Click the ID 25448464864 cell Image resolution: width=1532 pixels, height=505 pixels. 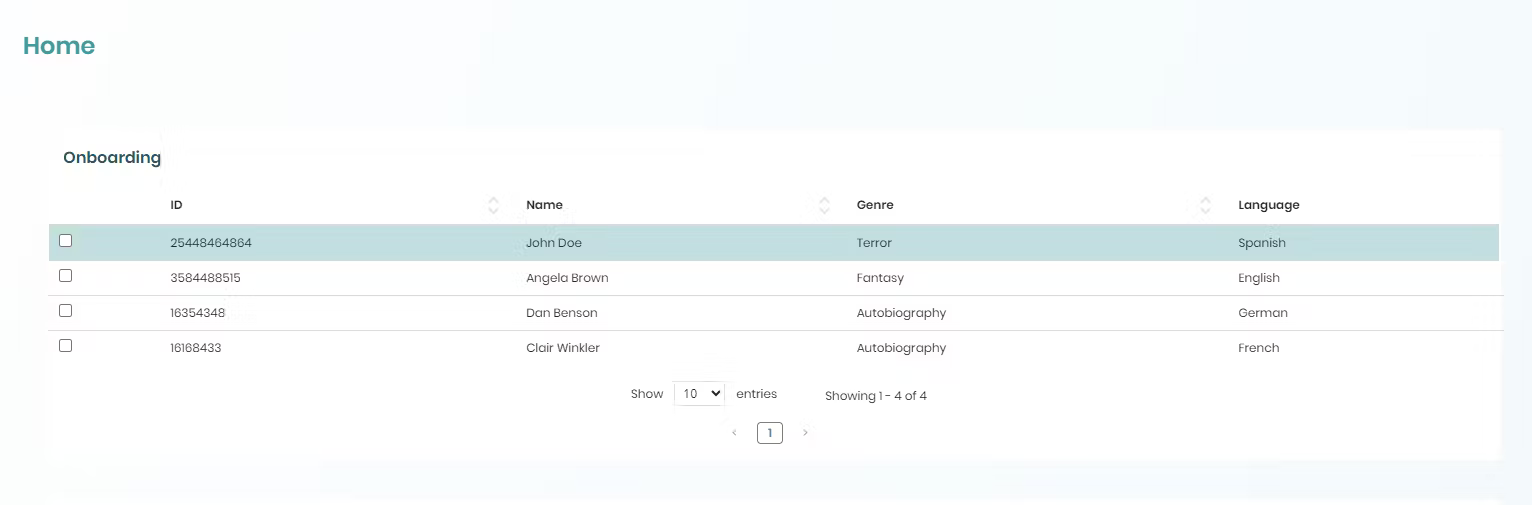pos(211,243)
